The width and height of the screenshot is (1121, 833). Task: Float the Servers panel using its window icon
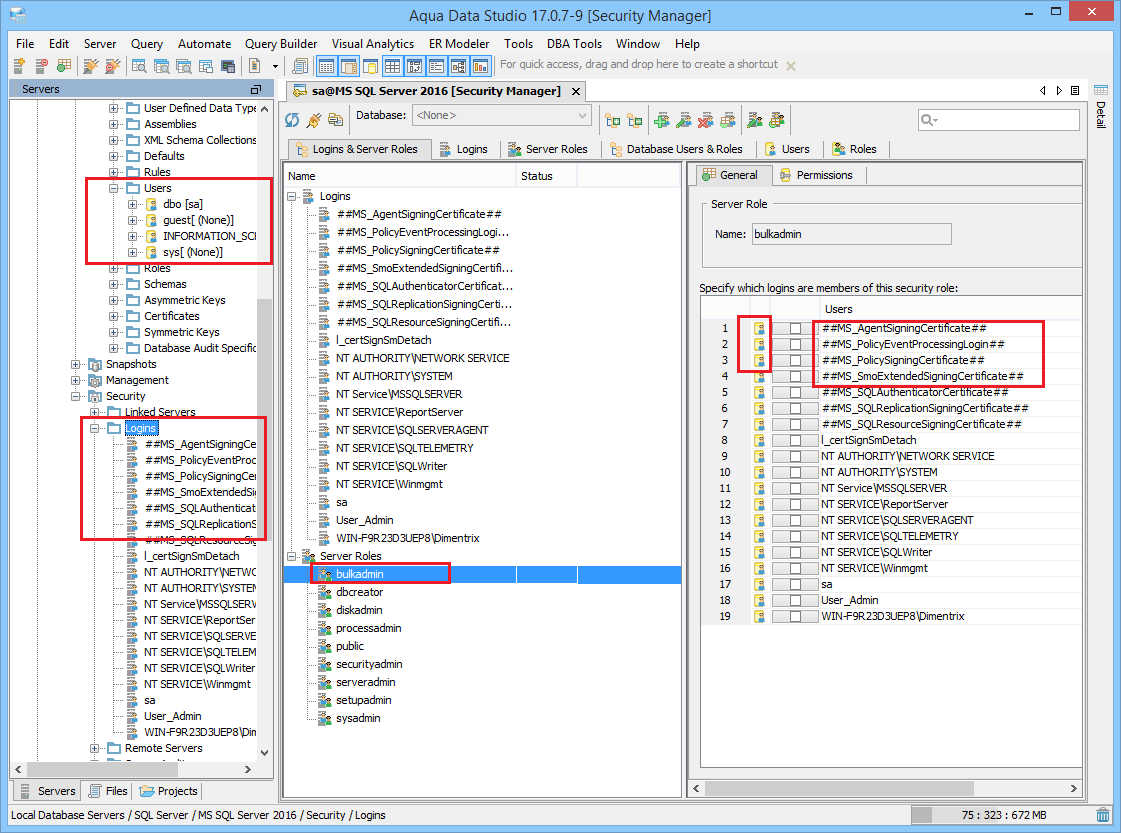[256, 89]
